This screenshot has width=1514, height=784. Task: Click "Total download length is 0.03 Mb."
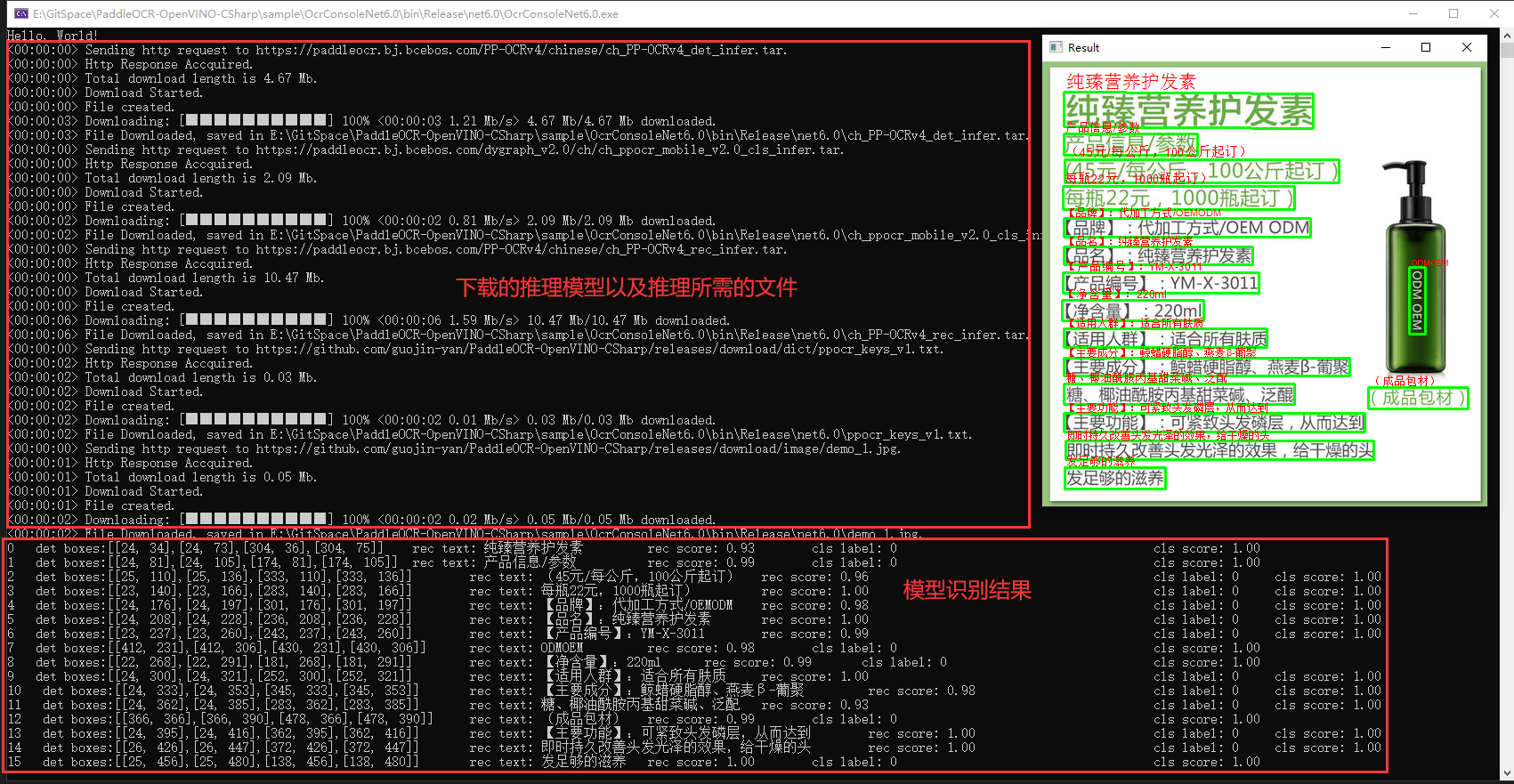[x=201, y=377]
